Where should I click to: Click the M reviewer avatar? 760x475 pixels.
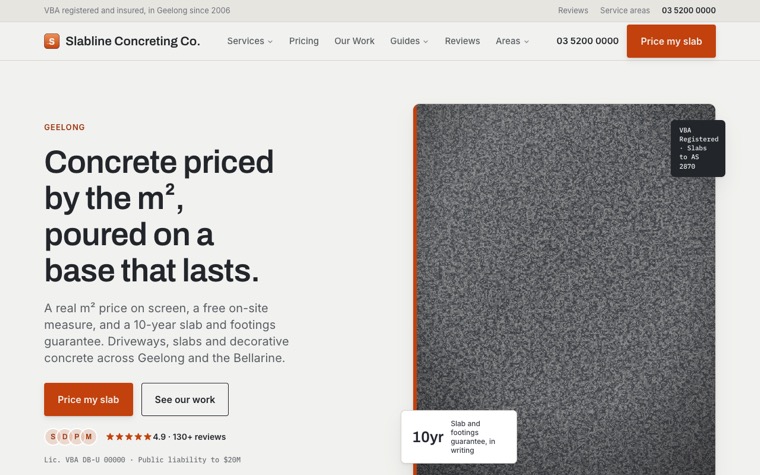(x=89, y=437)
